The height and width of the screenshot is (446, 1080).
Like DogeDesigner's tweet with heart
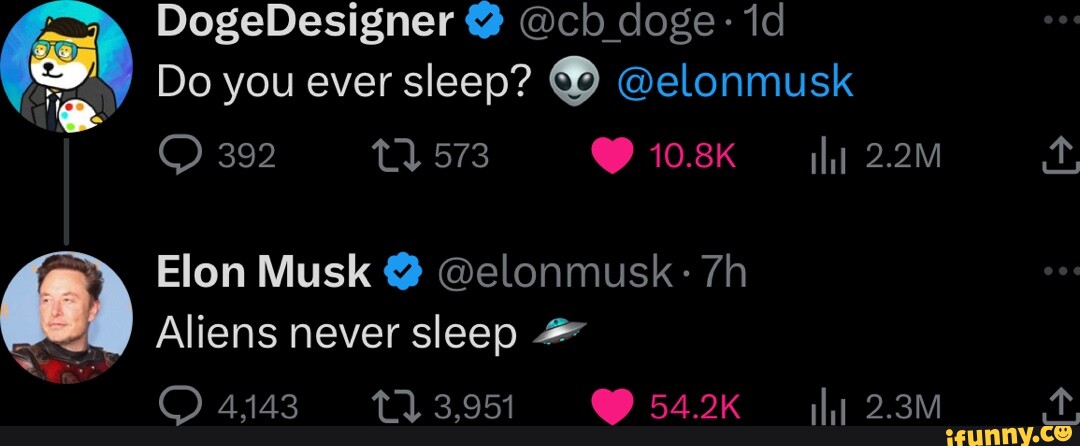pyautogui.click(x=613, y=155)
